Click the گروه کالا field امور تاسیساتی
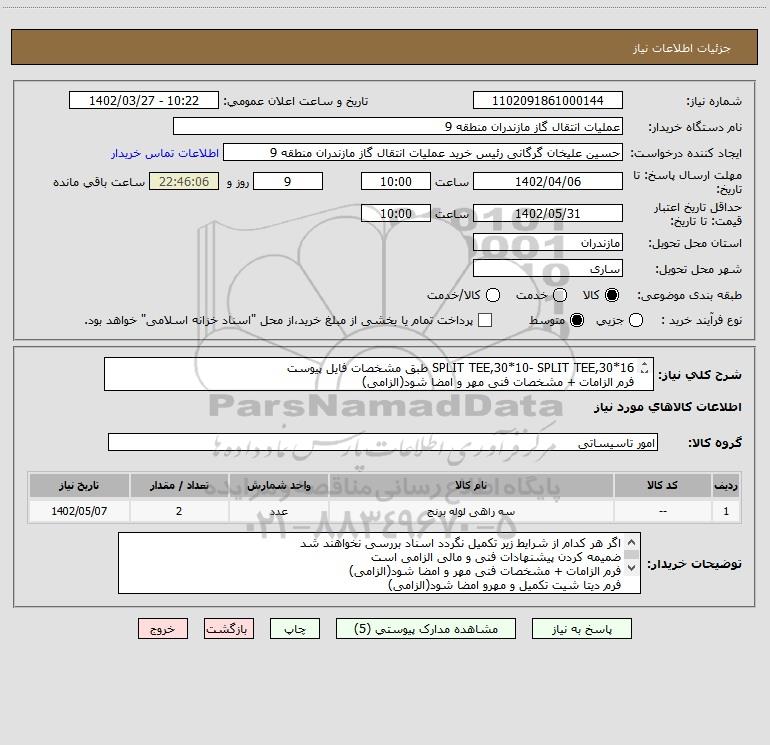This screenshot has height=745, width=770. (x=383, y=442)
